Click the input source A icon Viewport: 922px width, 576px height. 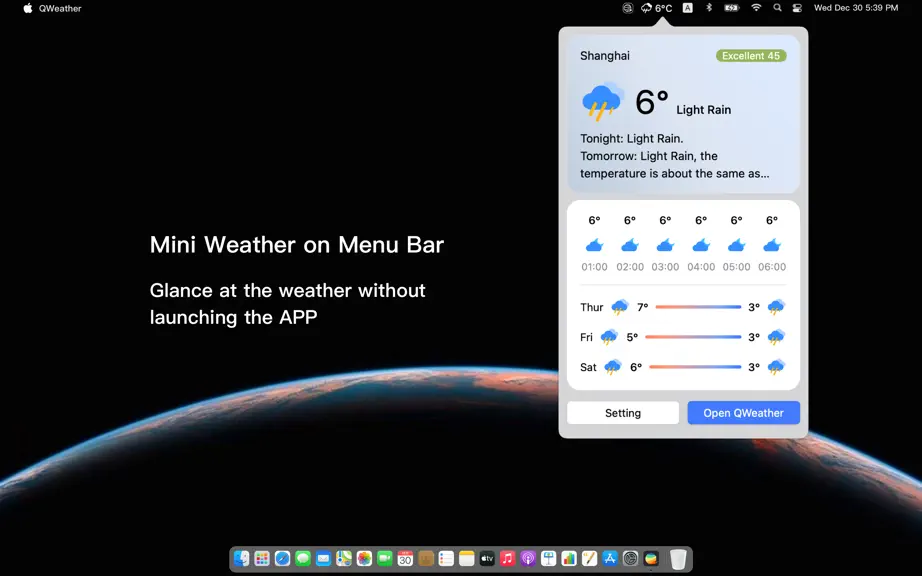687,8
